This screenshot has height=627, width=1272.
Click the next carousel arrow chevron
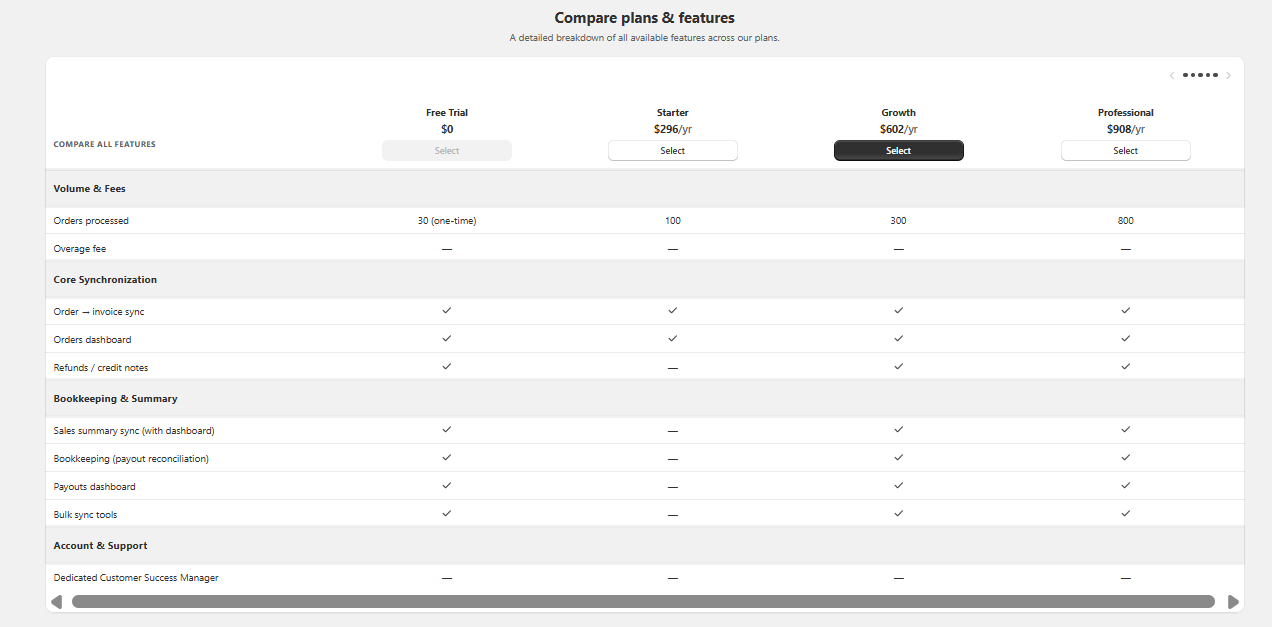pos(1228,75)
